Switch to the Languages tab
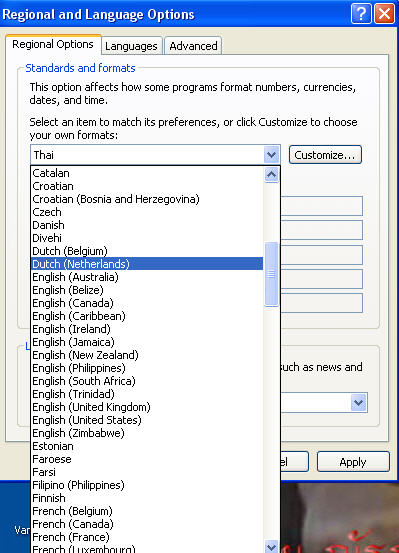Viewport: 399px width, 553px height. click(132, 46)
